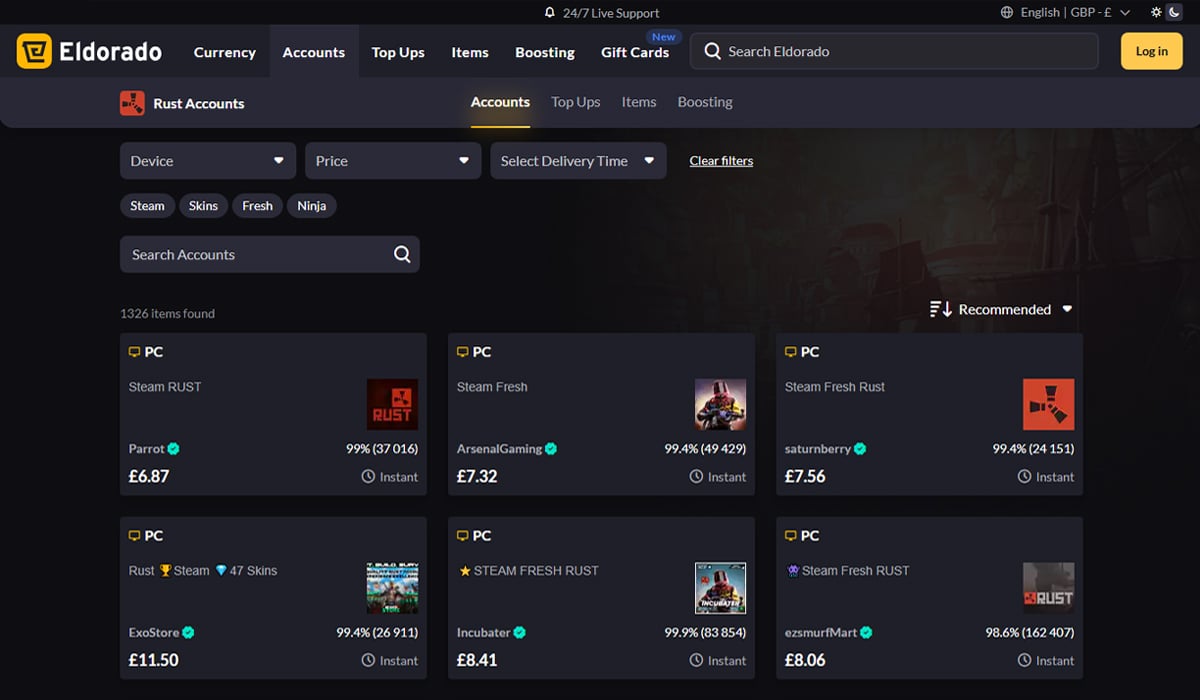Image resolution: width=1200 pixels, height=700 pixels.
Task: Click the RUST thumbnail on ezsmurfMart's listing
Action: (x=1048, y=588)
